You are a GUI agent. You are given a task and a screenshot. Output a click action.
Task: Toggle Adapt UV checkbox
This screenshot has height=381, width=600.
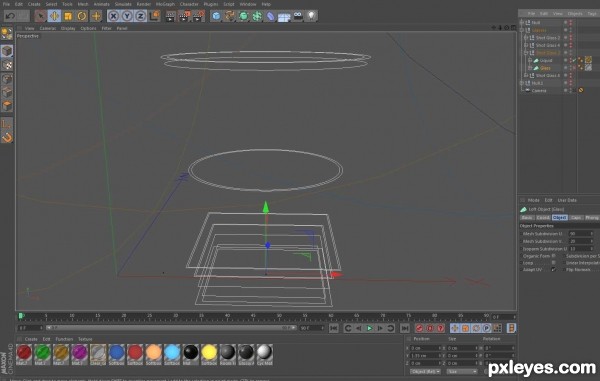pos(553,270)
